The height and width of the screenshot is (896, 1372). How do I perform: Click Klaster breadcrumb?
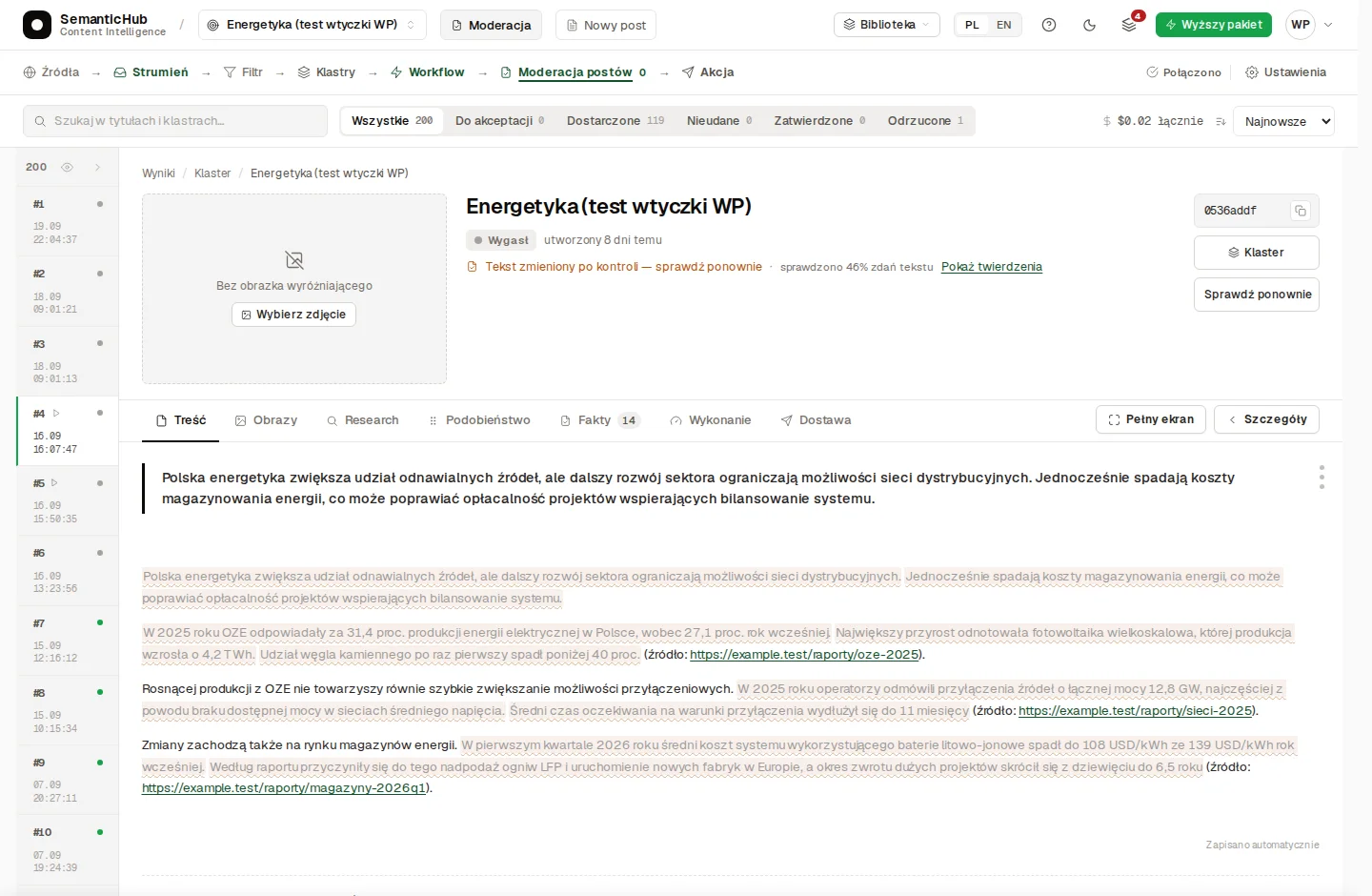[212, 173]
